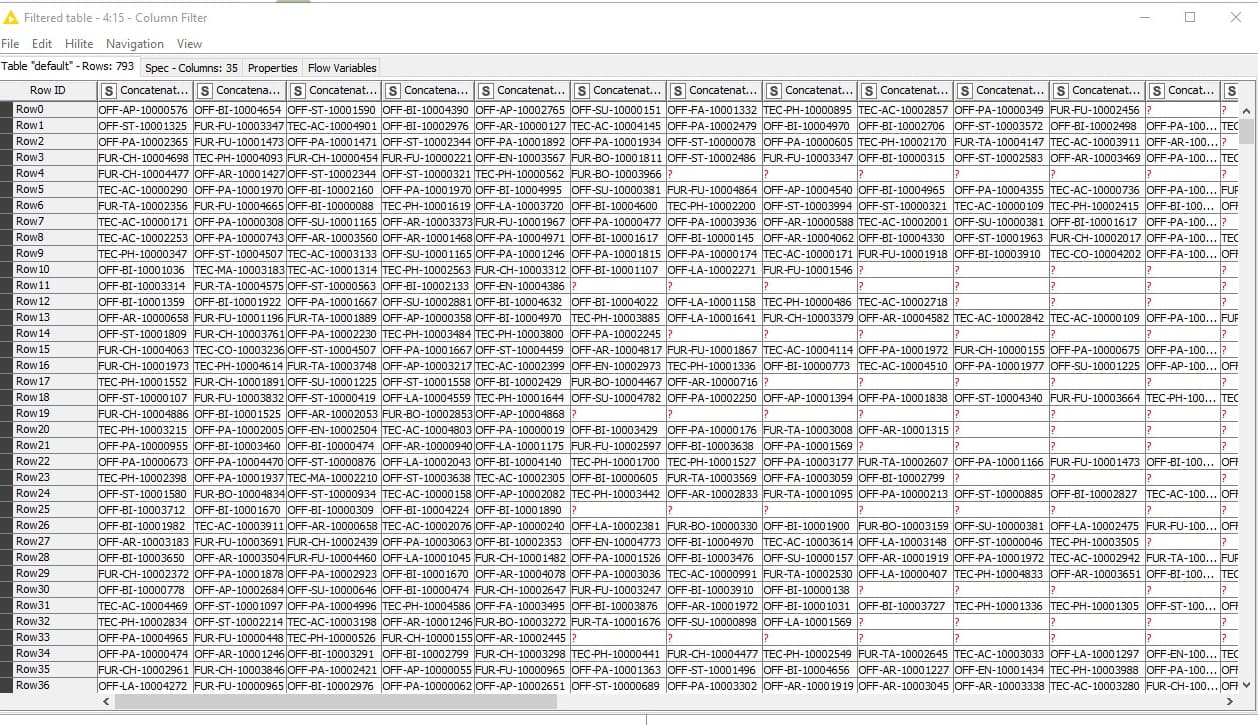Viewport: 1258px width, 725px height.
Task: Click String-type icon of column starting with OFF-PA-10001332
Action: (x=677, y=90)
